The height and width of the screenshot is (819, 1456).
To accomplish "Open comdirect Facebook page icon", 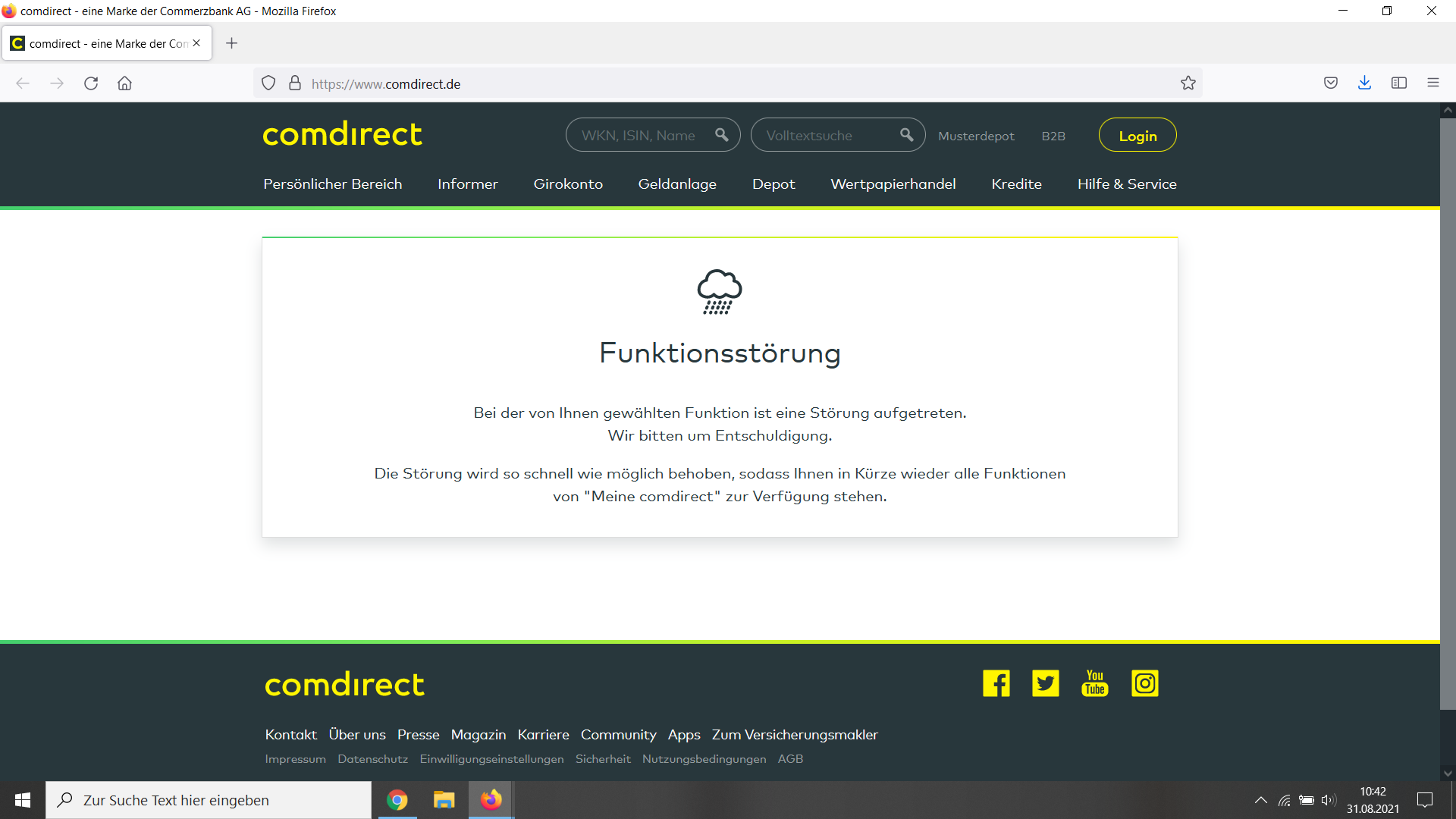I will [x=996, y=683].
